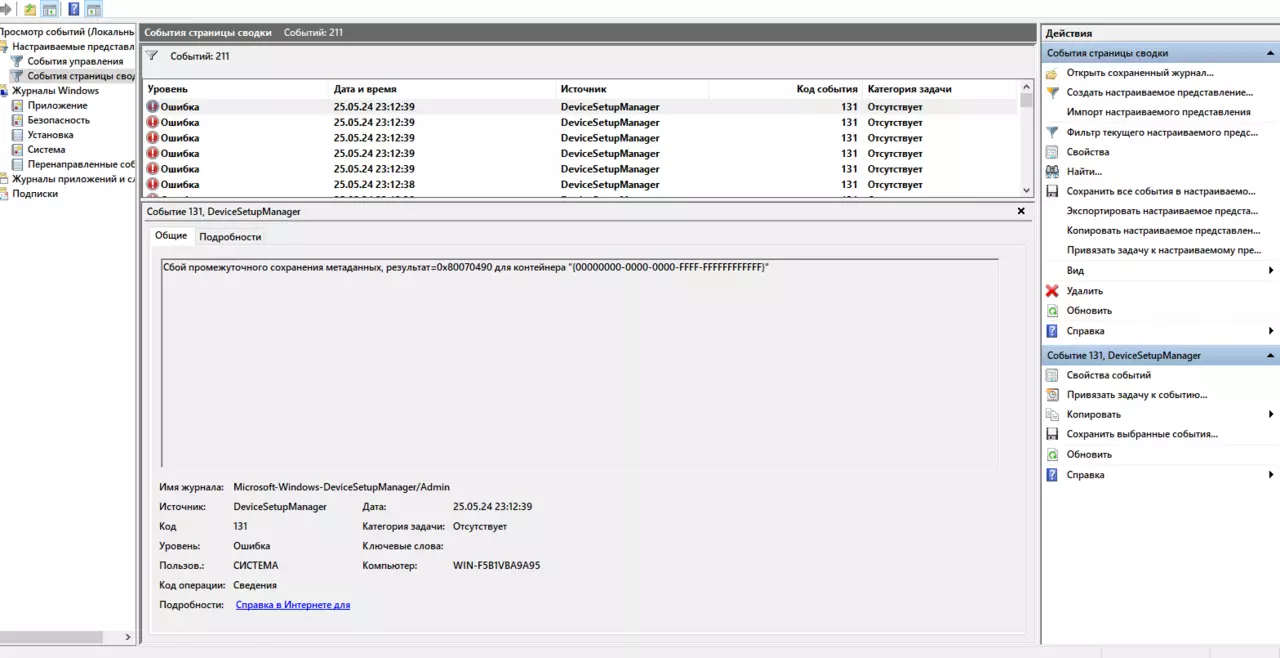1280x658 pixels.
Task: Open the Безопасность log
Action: (x=58, y=120)
